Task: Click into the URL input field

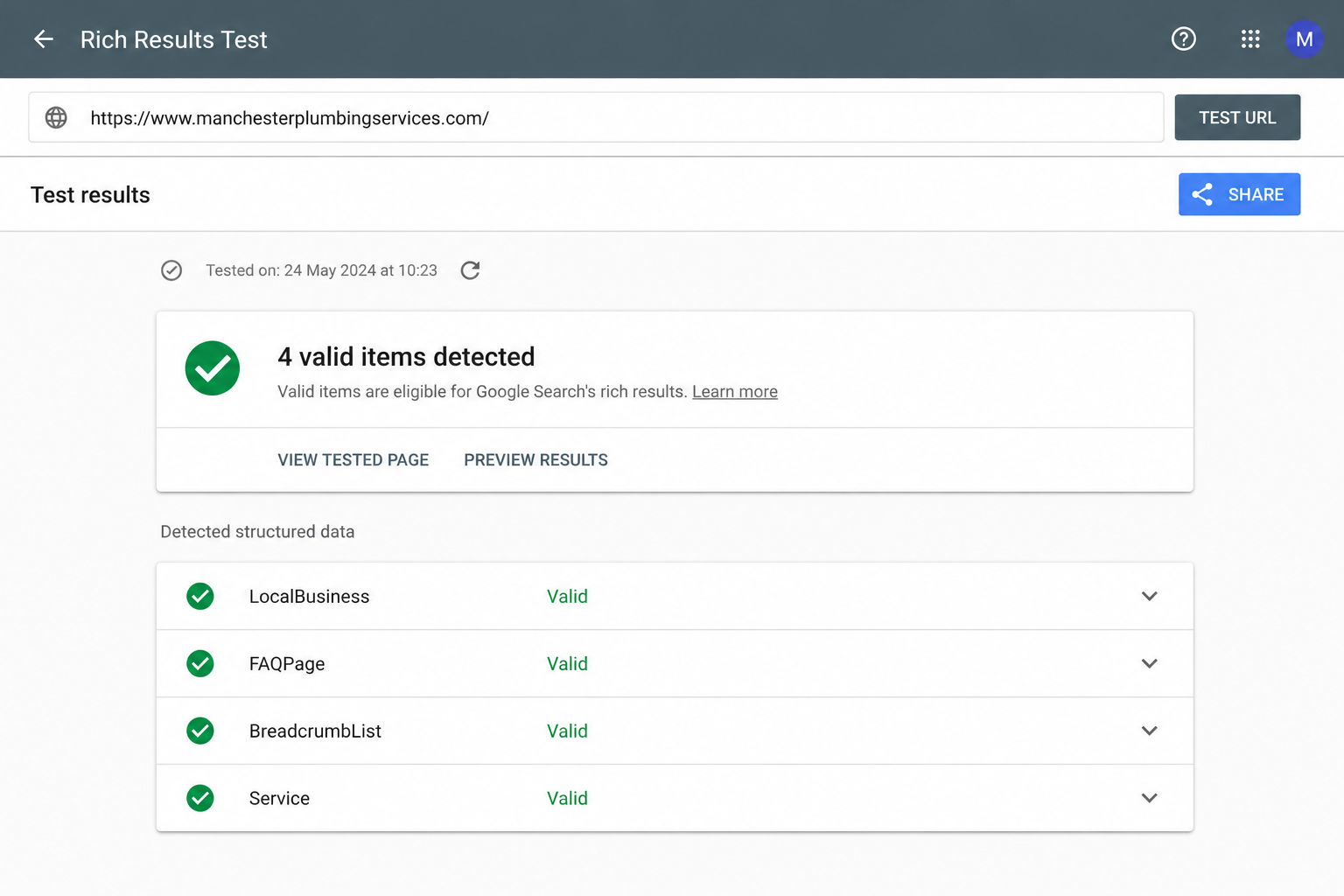Action: (x=596, y=117)
